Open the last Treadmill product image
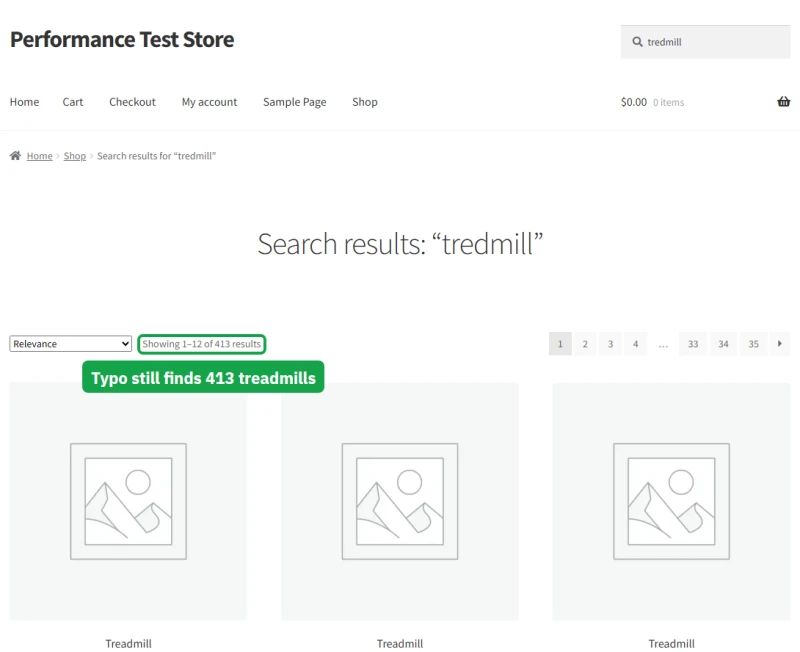The height and width of the screenshot is (652, 800). [x=671, y=501]
